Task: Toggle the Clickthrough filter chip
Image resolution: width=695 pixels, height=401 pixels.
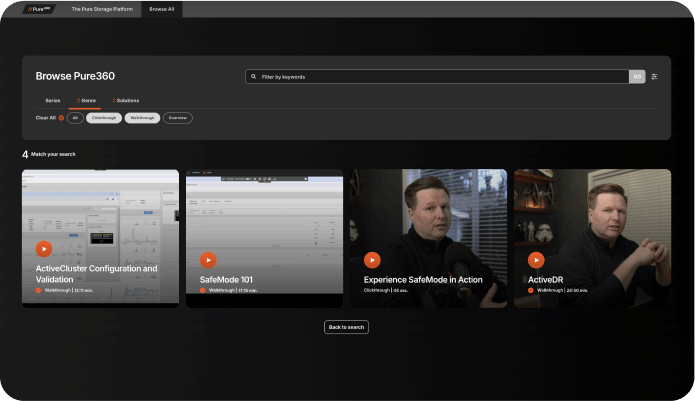Action: coord(104,118)
